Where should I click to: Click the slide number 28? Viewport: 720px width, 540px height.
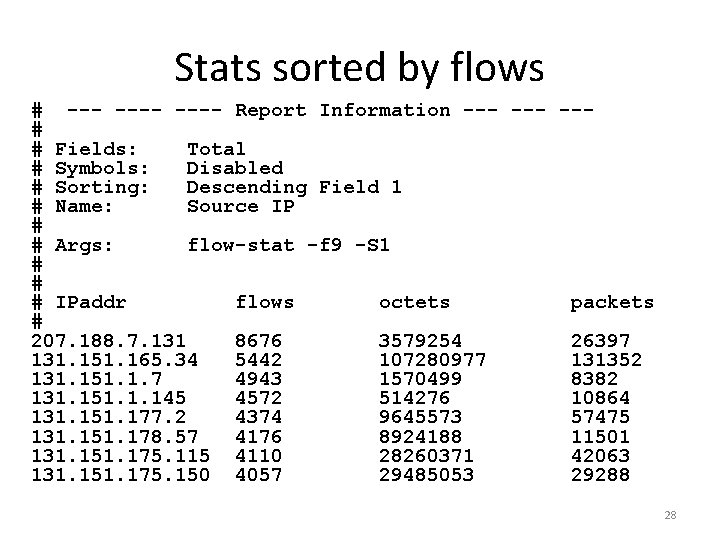tap(670, 515)
